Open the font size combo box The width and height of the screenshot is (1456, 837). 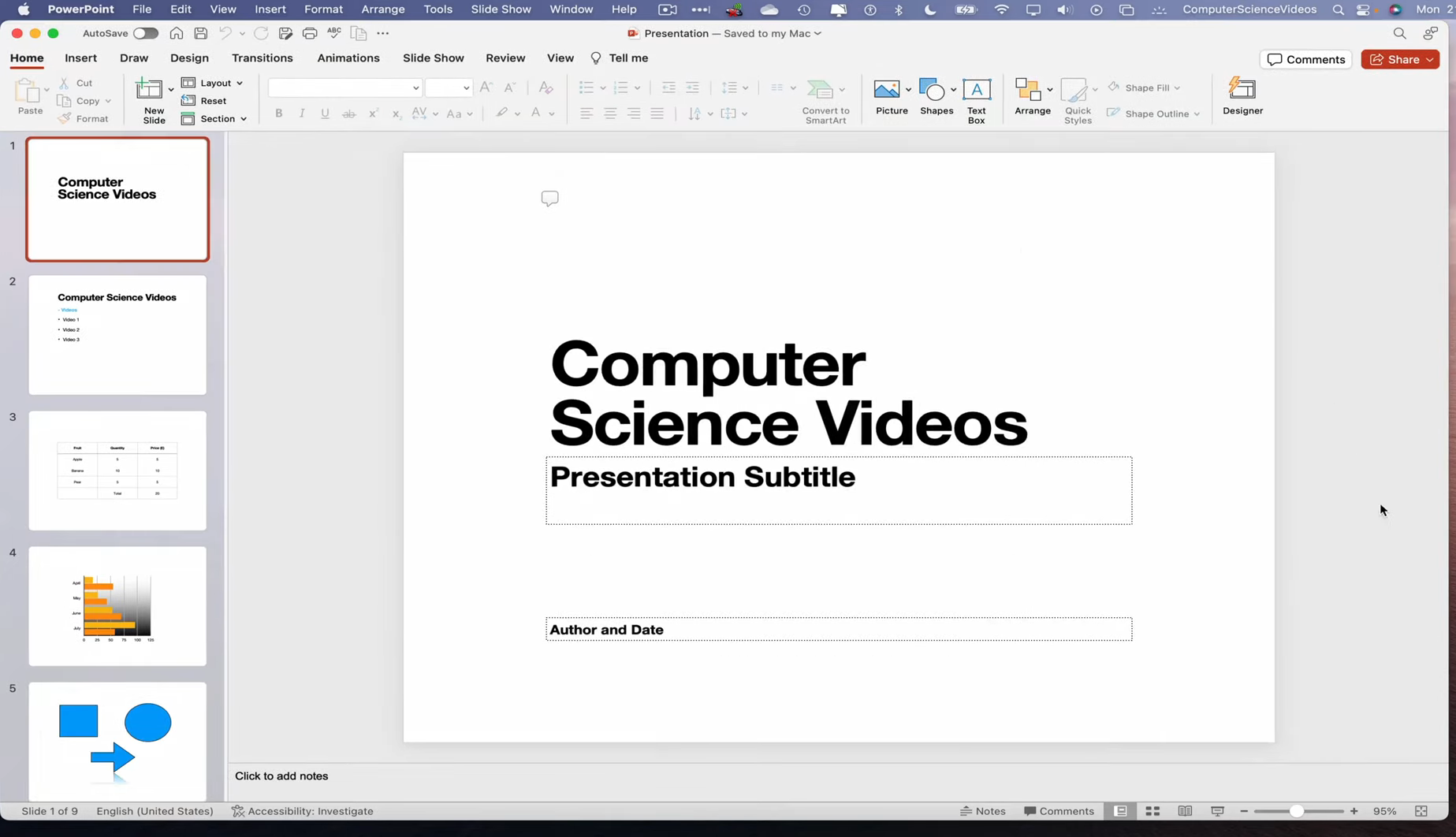[449, 87]
